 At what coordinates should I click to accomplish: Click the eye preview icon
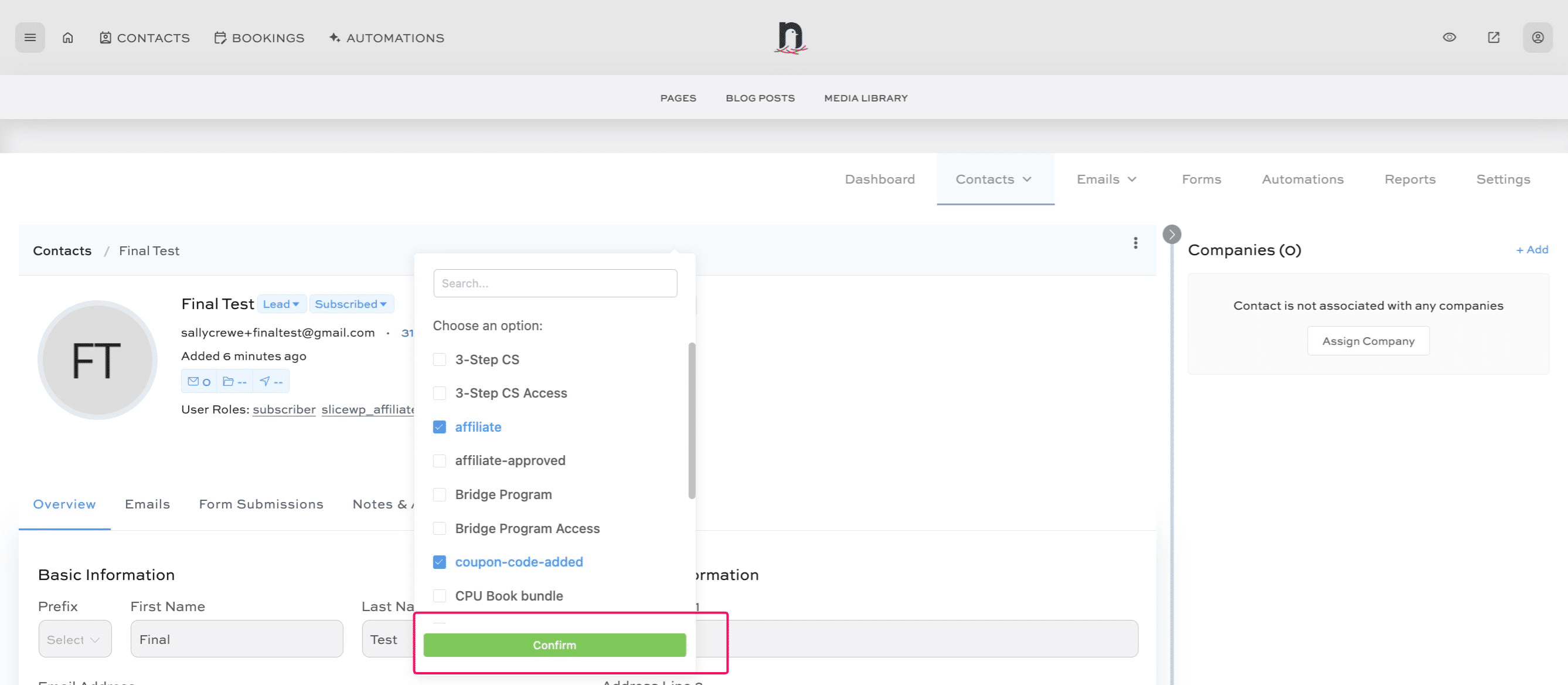coord(1450,38)
